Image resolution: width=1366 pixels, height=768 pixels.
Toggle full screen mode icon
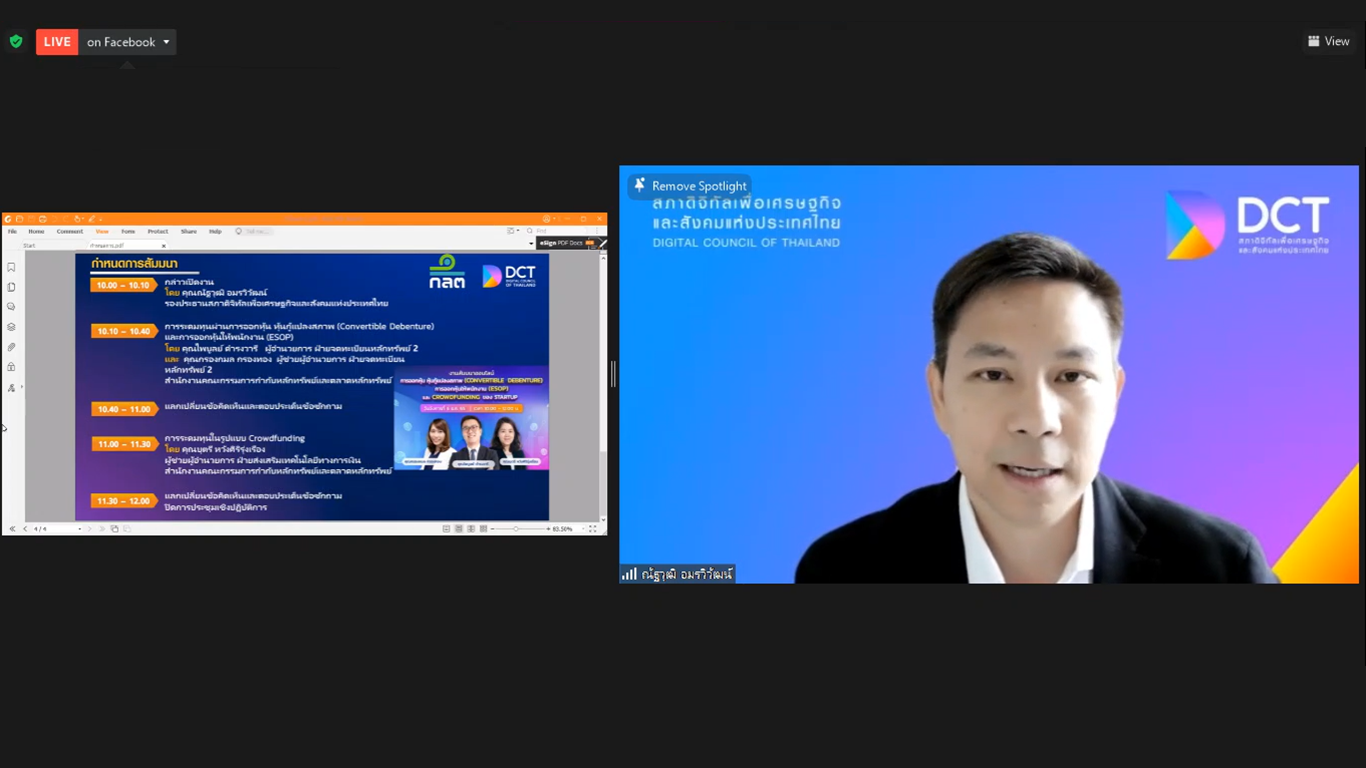(593, 529)
